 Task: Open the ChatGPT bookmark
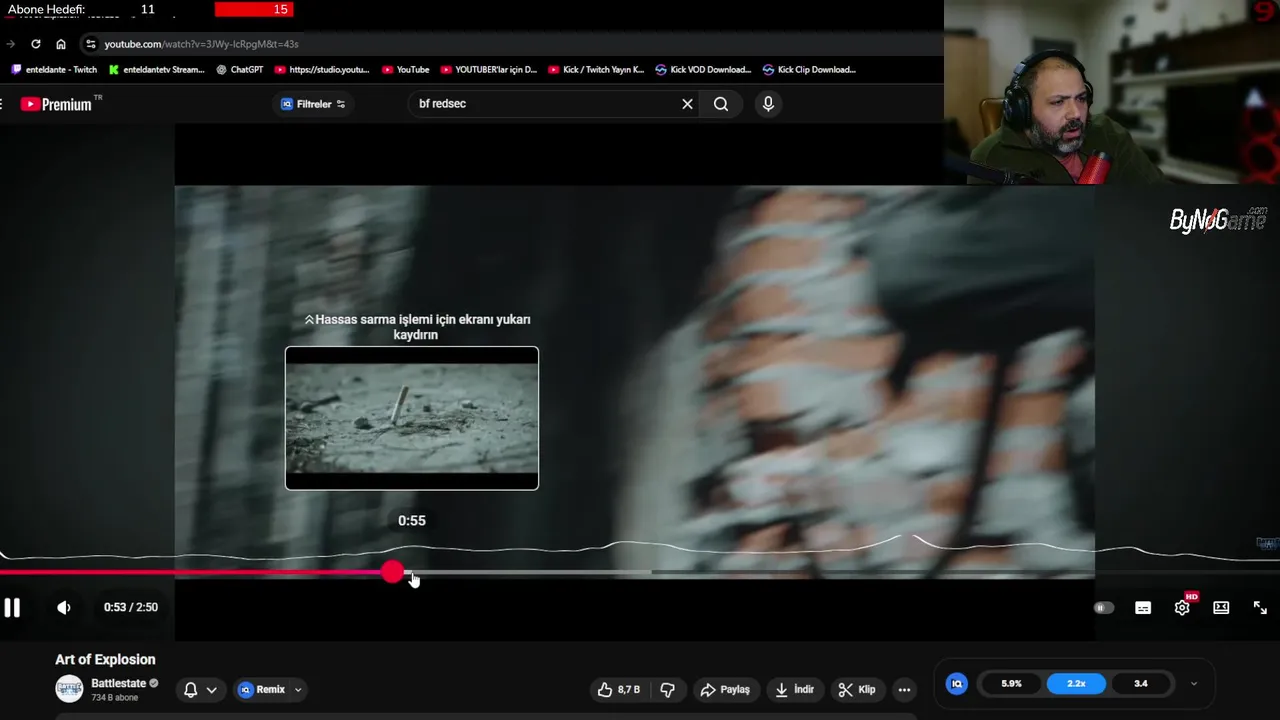pyautogui.click(x=240, y=70)
